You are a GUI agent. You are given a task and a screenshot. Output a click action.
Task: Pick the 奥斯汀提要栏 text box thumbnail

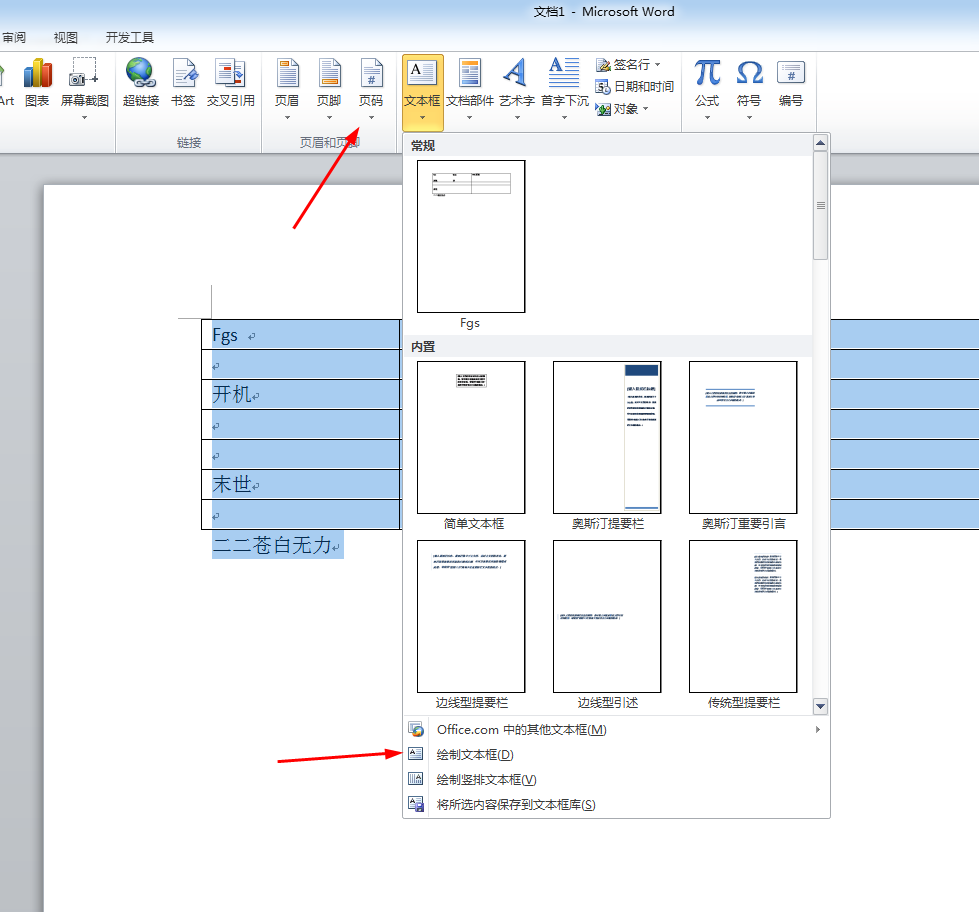(607, 438)
